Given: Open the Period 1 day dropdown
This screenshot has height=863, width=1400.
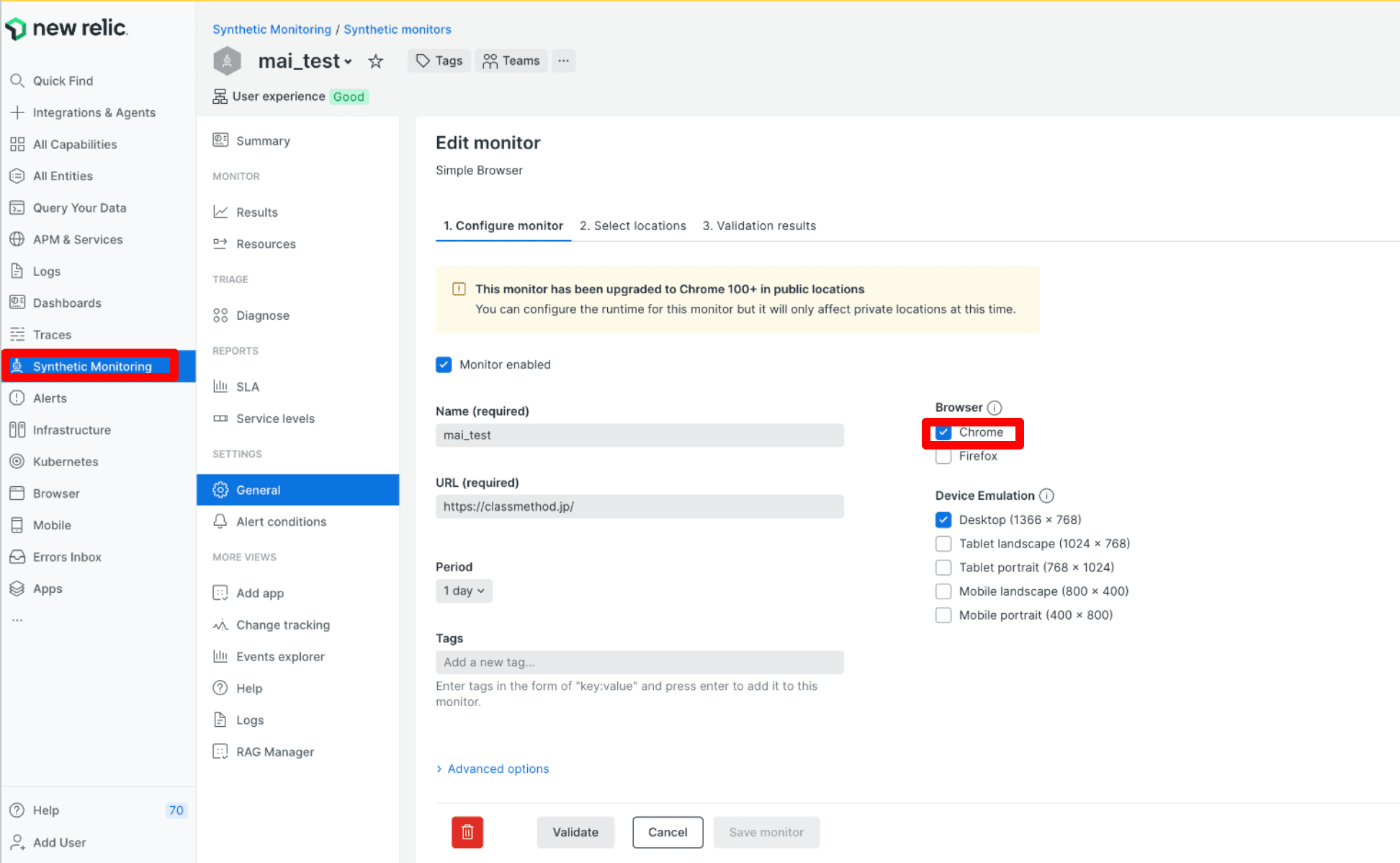Looking at the screenshot, I should click(x=464, y=591).
